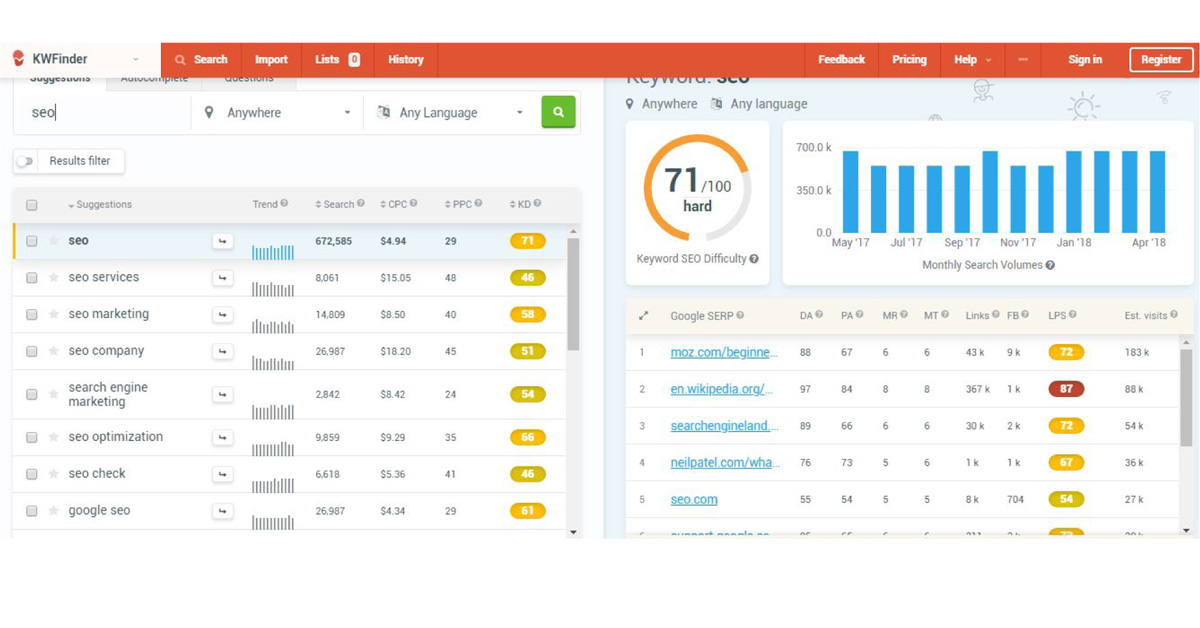Open the searchengineland SERP result link

pyautogui.click(x=724, y=426)
